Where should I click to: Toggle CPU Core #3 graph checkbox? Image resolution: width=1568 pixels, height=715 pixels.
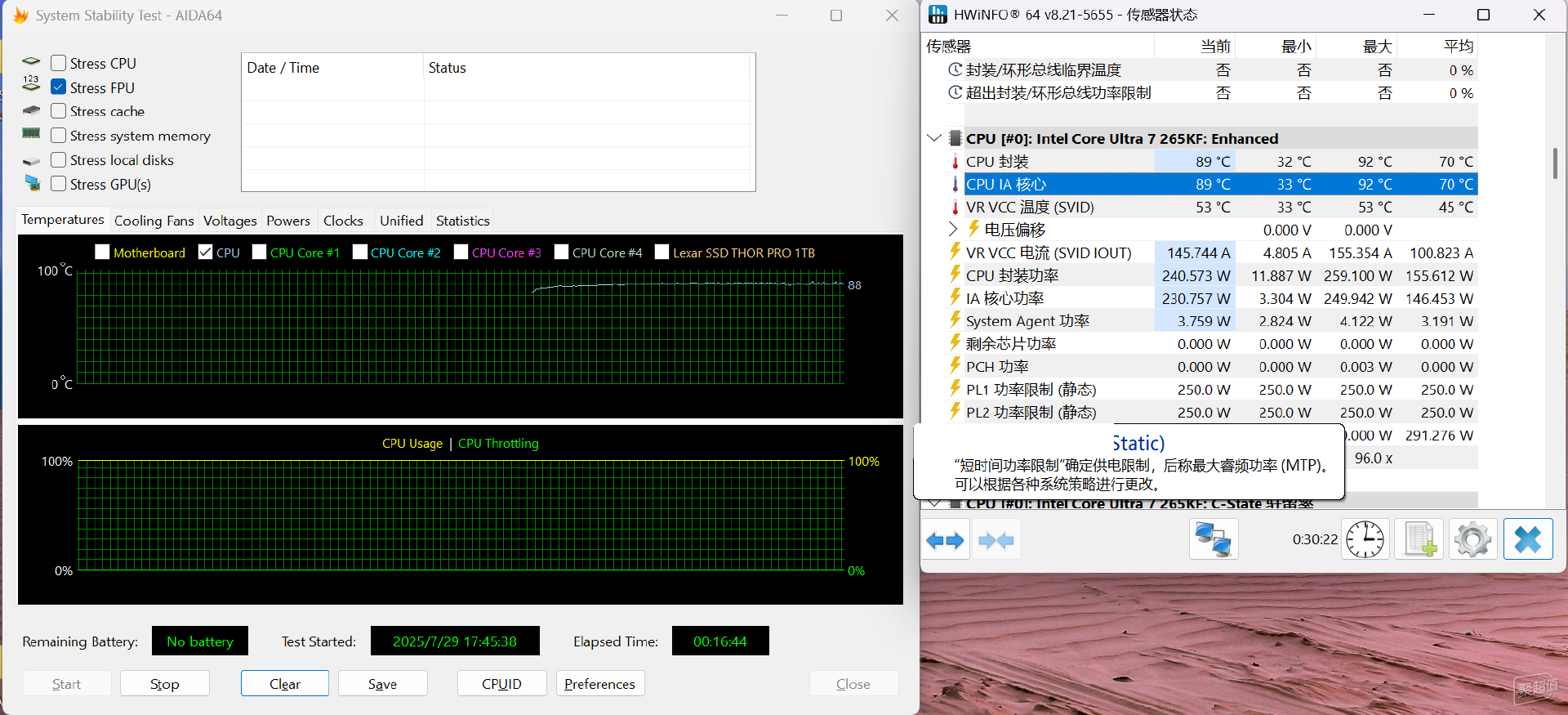tap(461, 252)
